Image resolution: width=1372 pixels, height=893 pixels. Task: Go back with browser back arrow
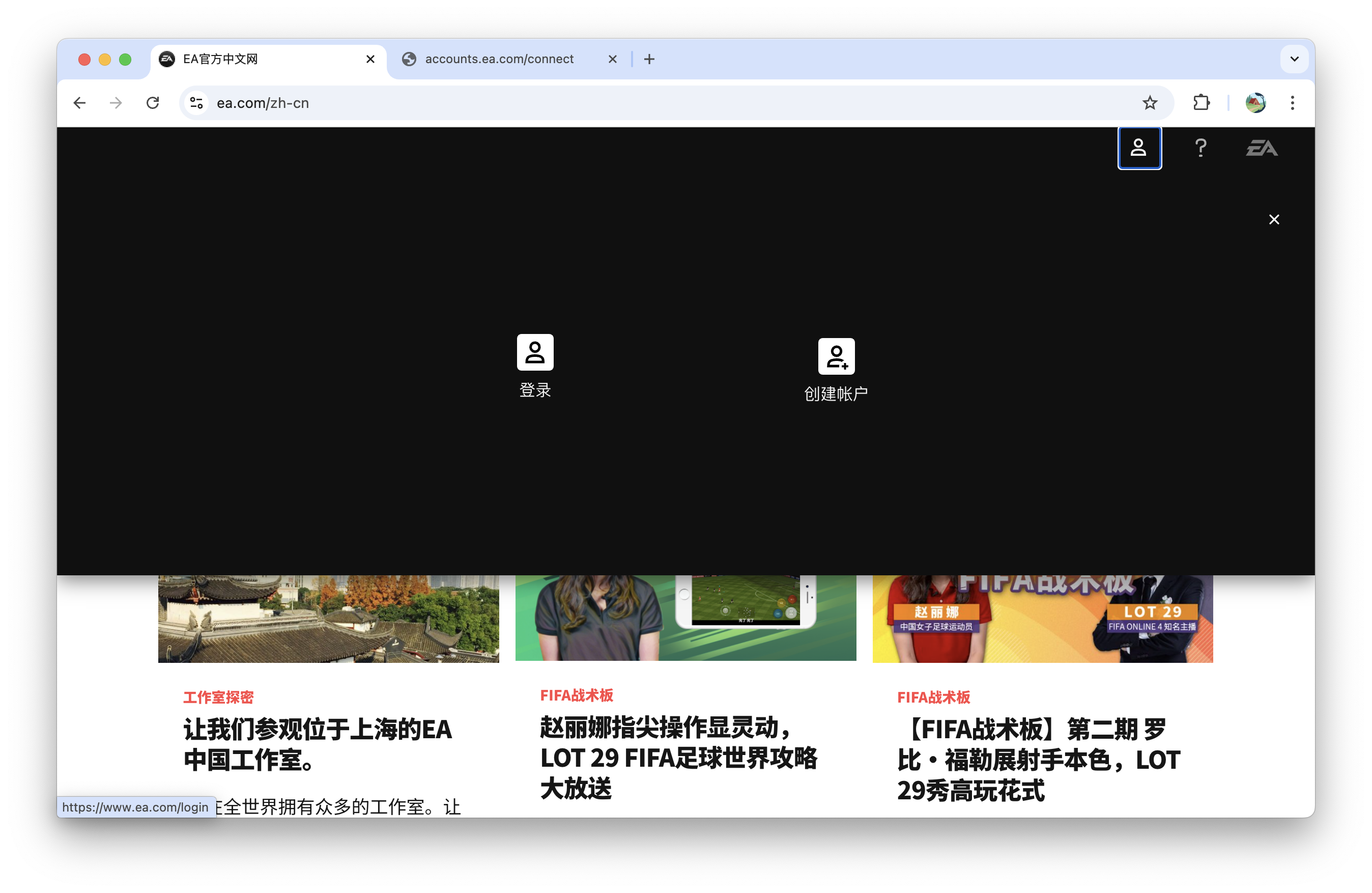(x=79, y=103)
